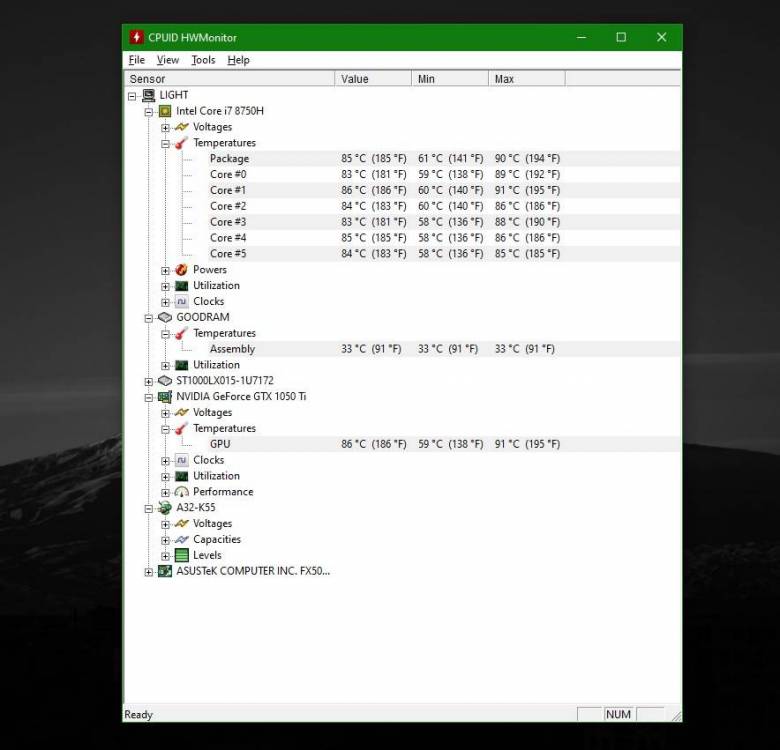Viewport: 780px width, 750px height.
Task: Select the Package temperature row
Action: tap(444, 158)
